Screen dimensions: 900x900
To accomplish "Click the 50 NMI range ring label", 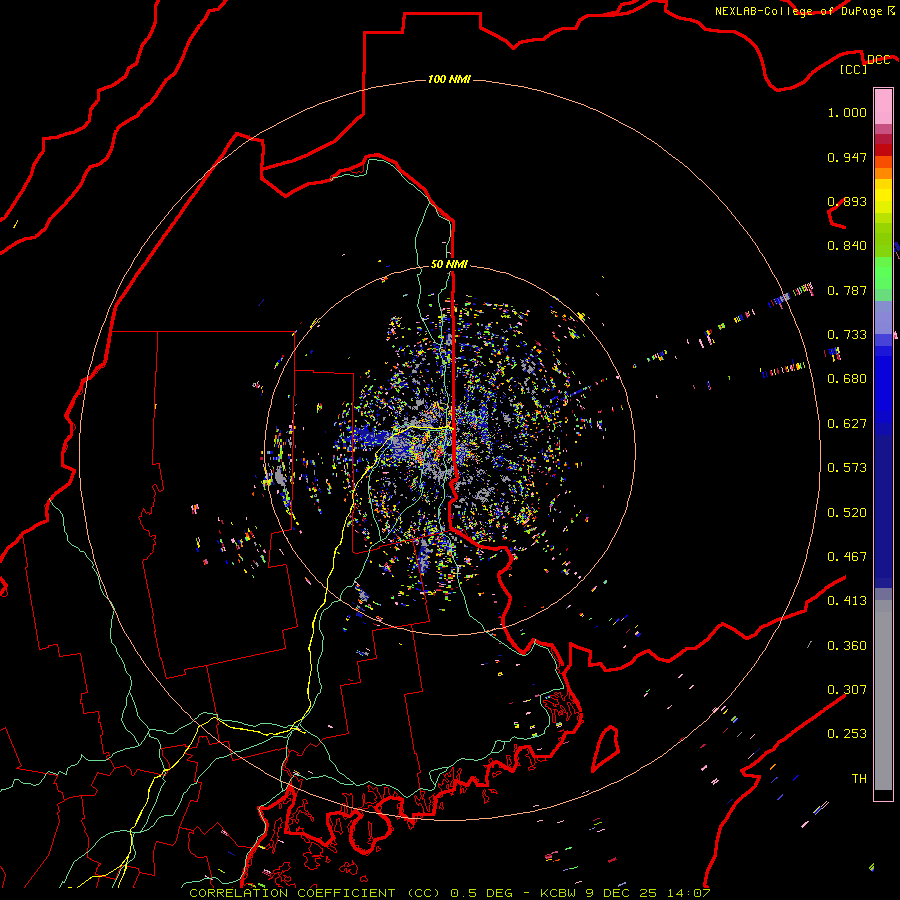I will pyautogui.click(x=449, y=264).
